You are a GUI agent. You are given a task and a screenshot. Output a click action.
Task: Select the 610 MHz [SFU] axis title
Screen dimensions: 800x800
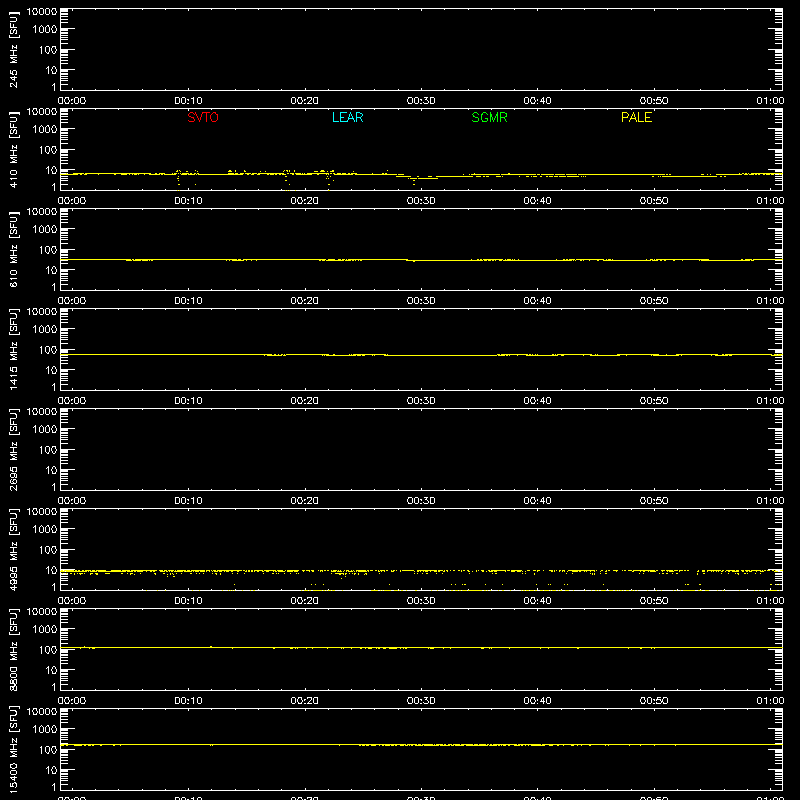tap(13, 249)
